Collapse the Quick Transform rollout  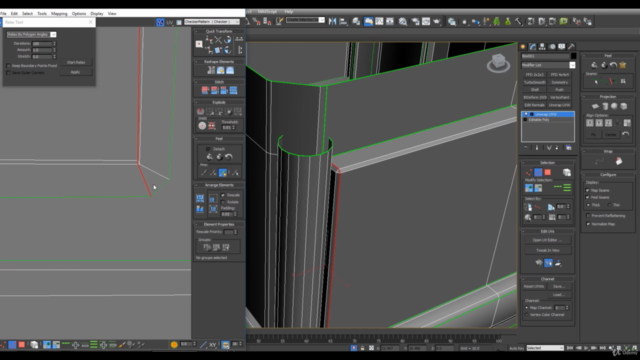click(x=196, y=31)
